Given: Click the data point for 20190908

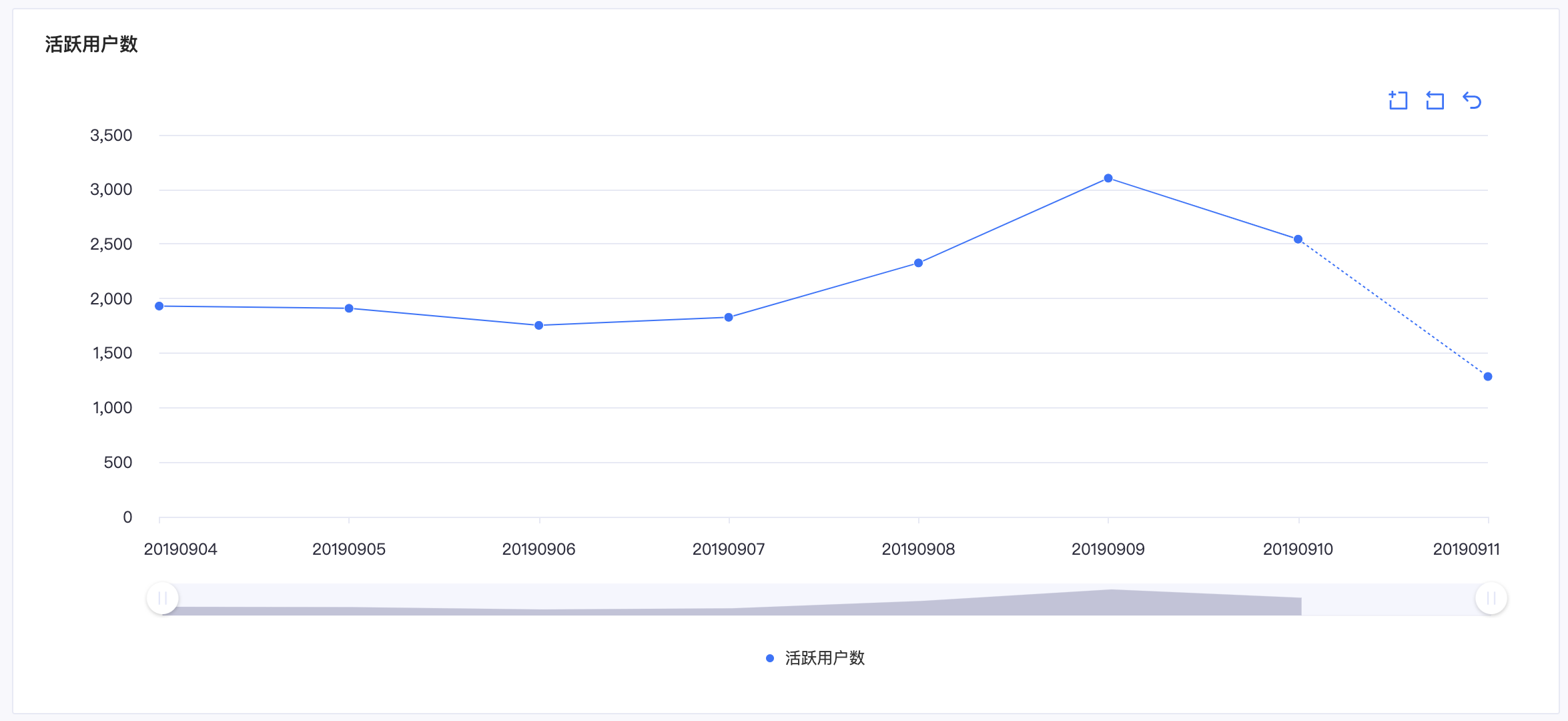Looking at the screenshot, I should point(919,263).
